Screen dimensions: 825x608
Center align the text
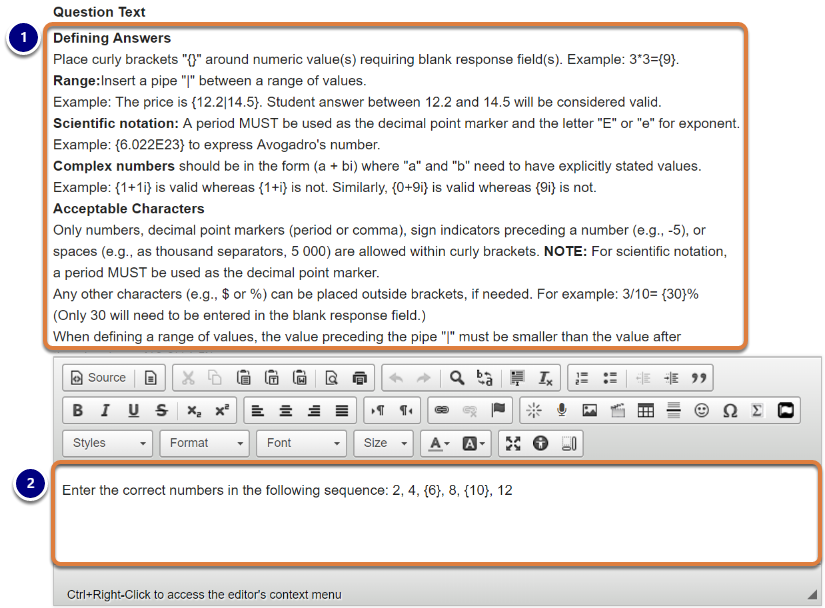click(286, 410)
